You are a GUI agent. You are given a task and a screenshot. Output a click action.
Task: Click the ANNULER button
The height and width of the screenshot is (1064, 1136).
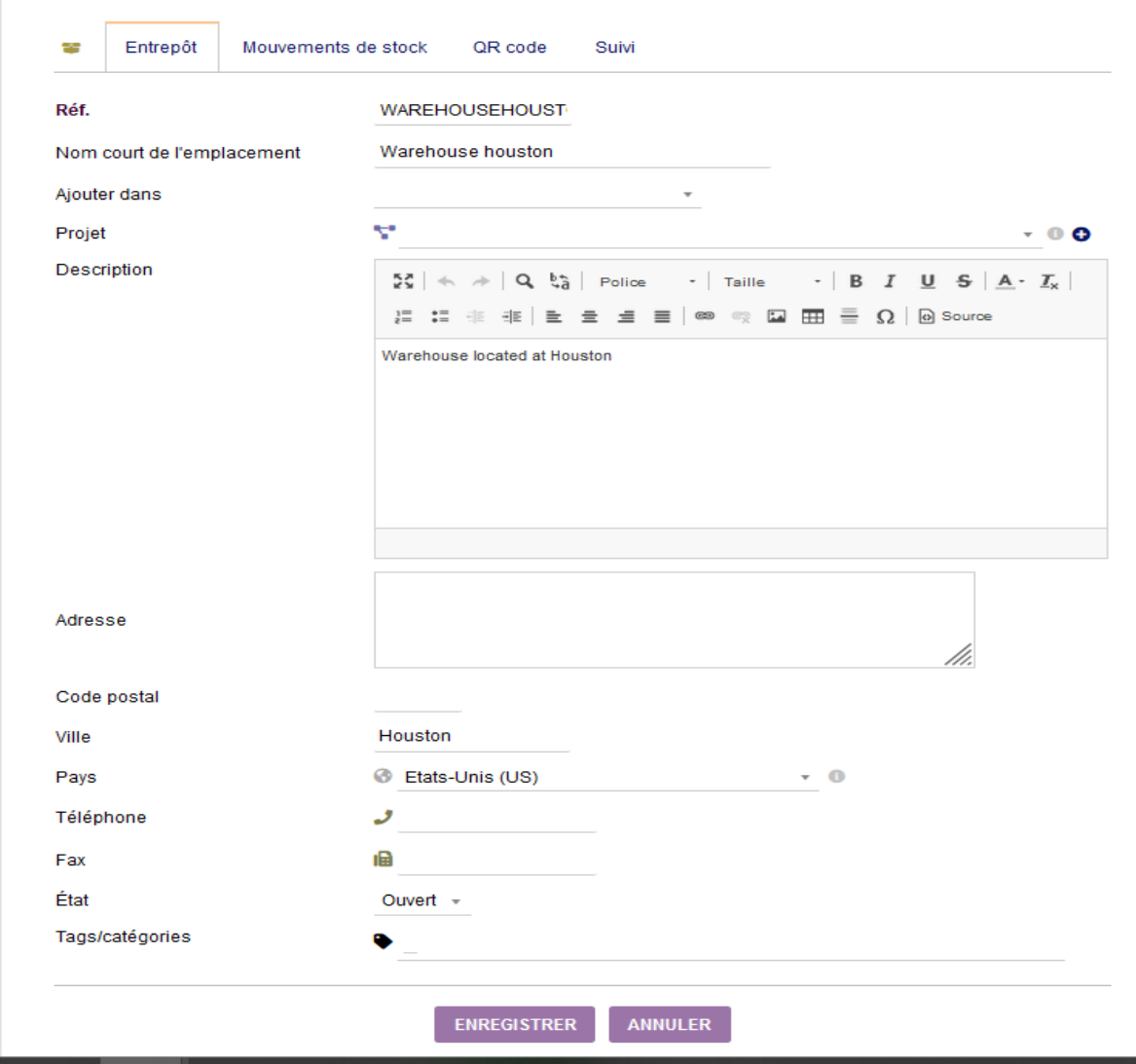670,1024
